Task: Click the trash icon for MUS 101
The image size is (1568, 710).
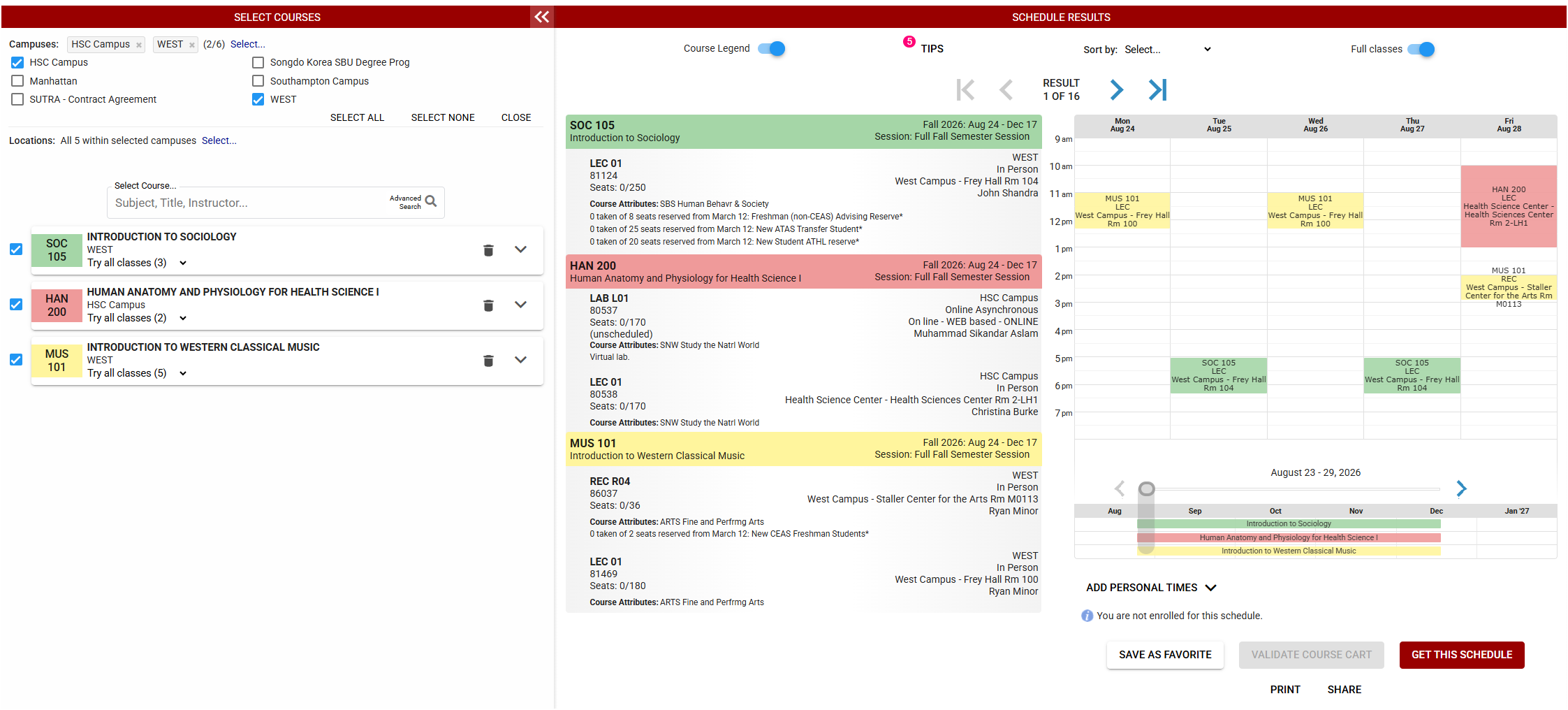Action: tap(488, 361)
